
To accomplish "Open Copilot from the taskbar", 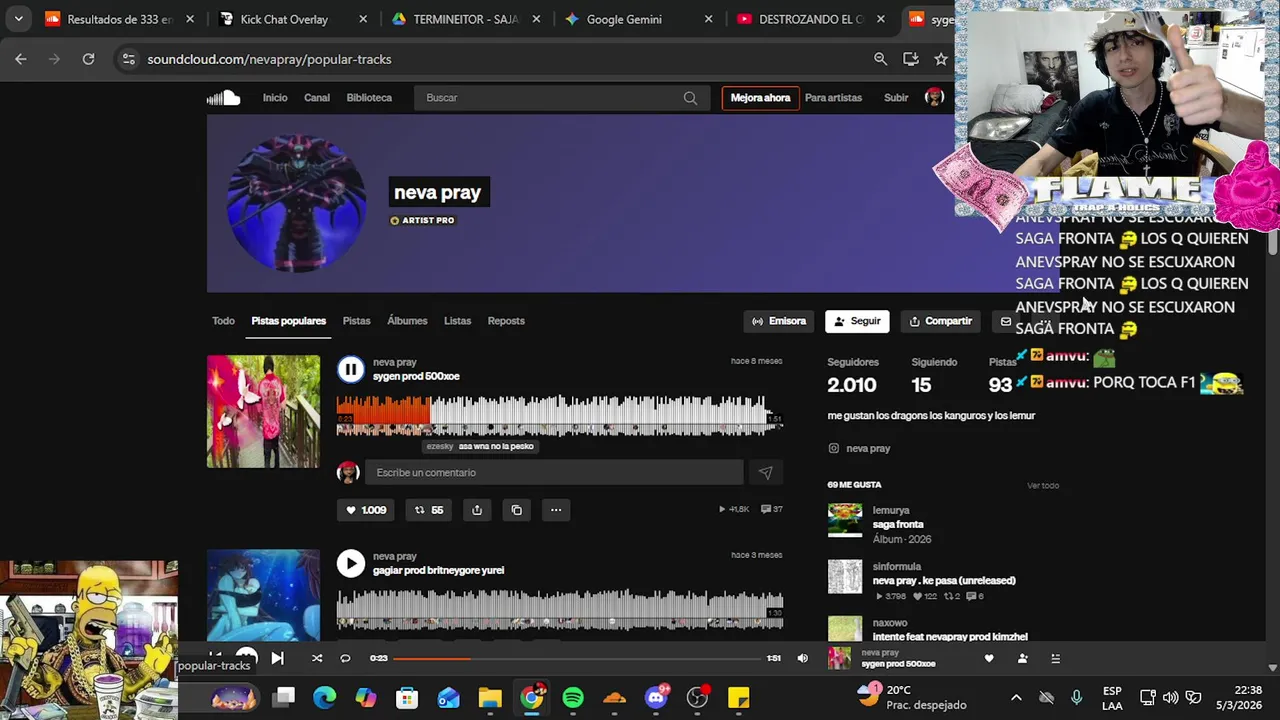I will tap(366, 697).
